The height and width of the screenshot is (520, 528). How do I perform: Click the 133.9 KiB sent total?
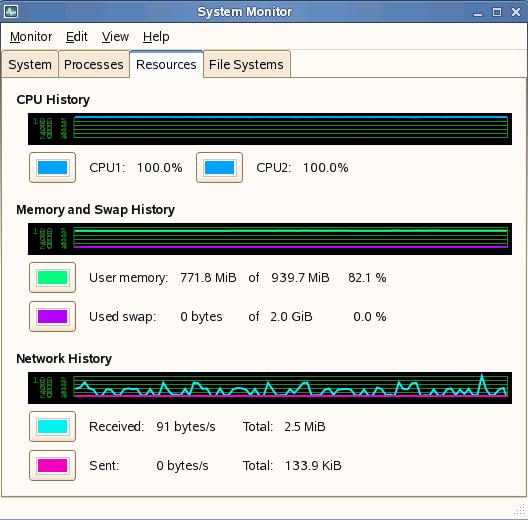(313, 465)
